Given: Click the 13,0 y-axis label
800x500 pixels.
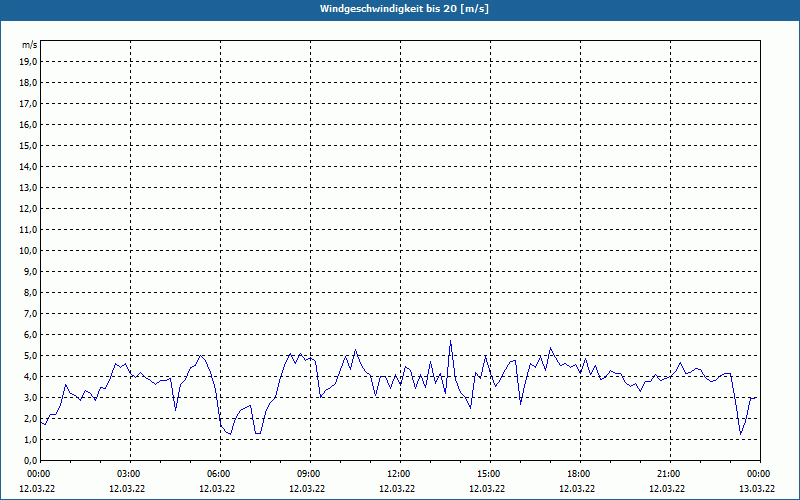Looking at the screenshot, I should [x=29, y=188].
